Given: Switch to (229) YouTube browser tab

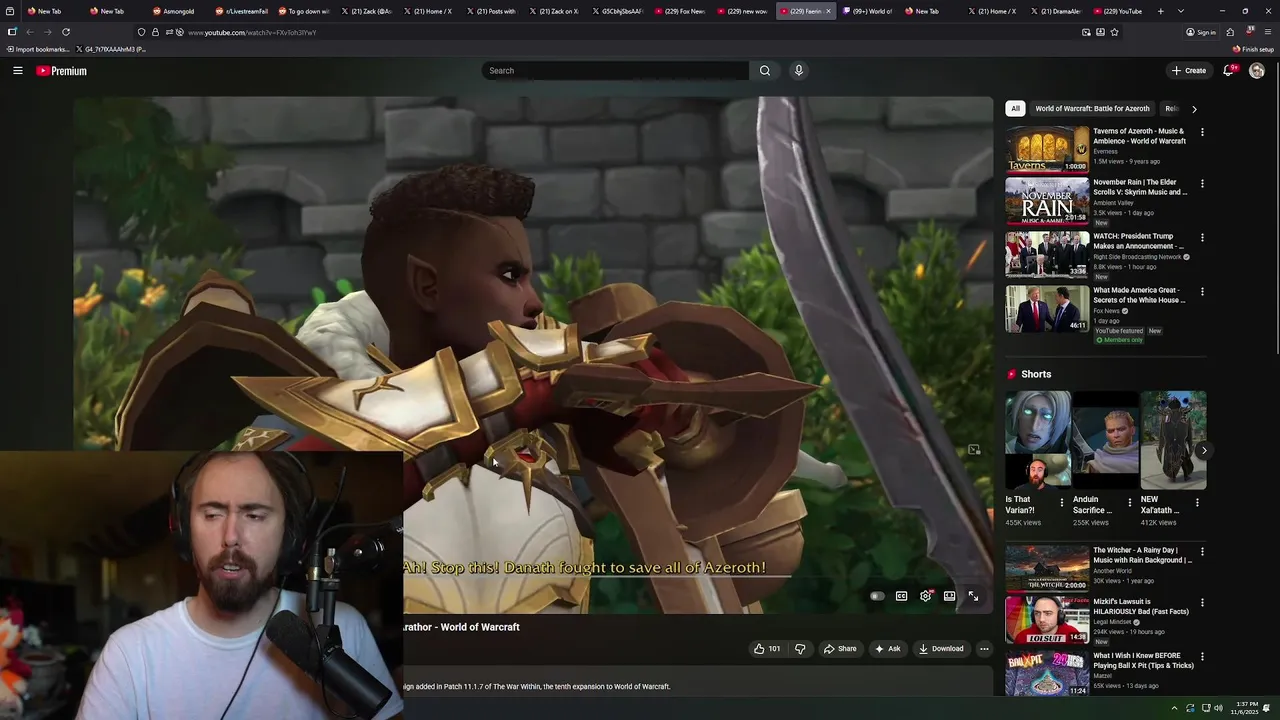Looking at the screenshot, I should pyautogui.click(x=1118, y=11).
